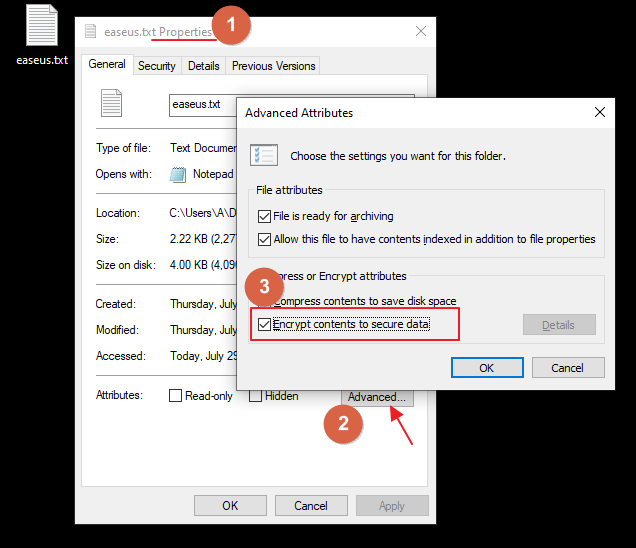Confirm with OK in Advanced Attributes
Viewport: 636px width, 548px height.
[x=486, y=367]
